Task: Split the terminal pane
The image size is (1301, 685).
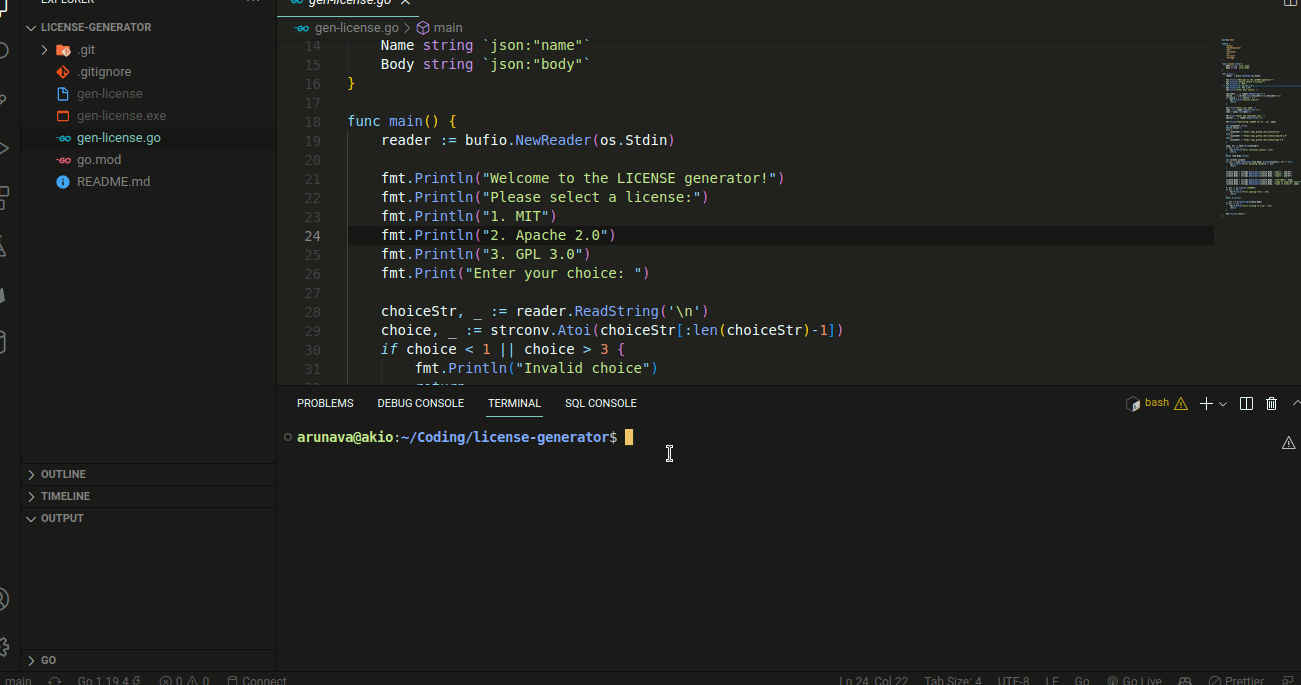Action: 1246,404
